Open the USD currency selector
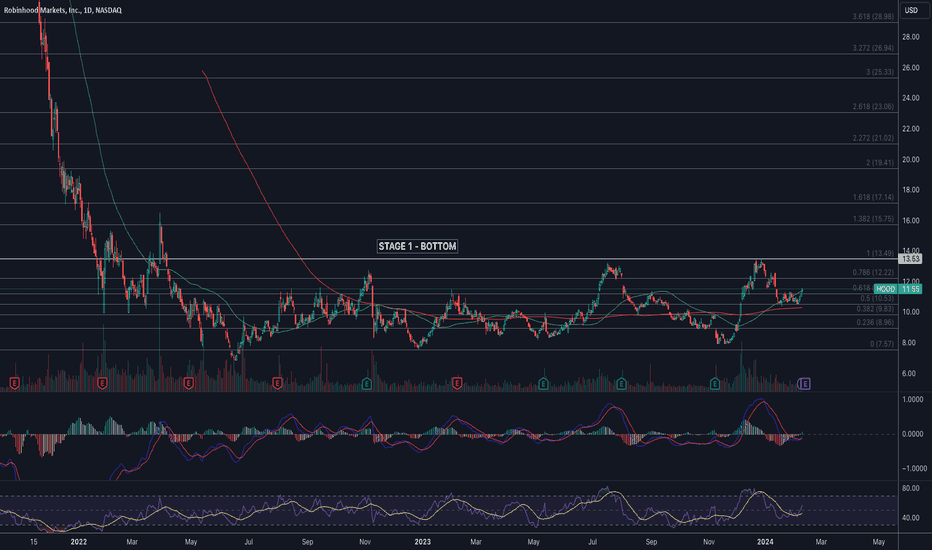Screen dimensions: 932x550 [x=911, y=10]
